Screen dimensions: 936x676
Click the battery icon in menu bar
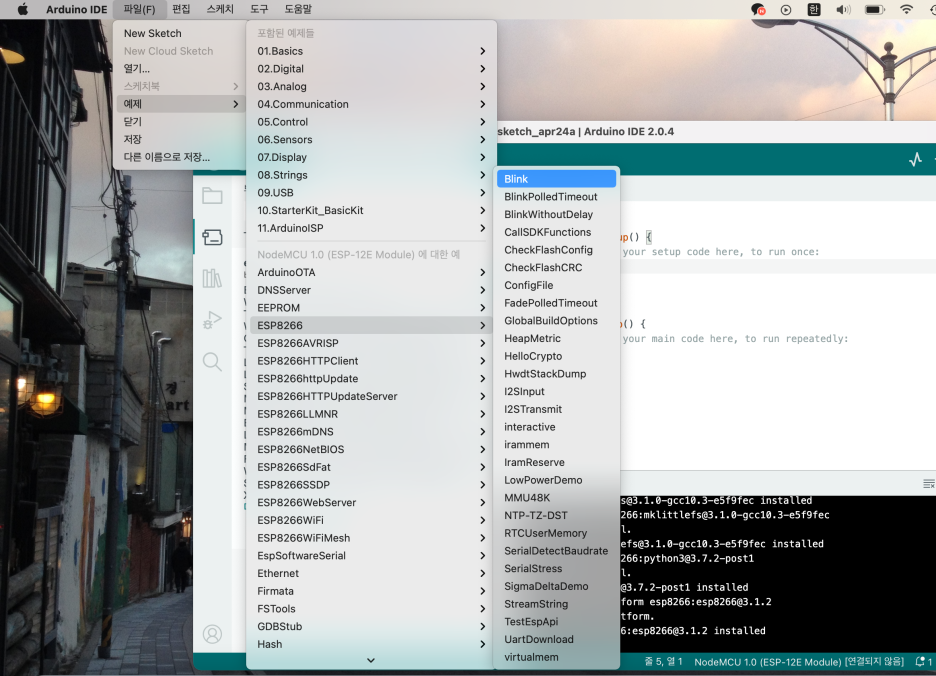[x=875, y=9]
